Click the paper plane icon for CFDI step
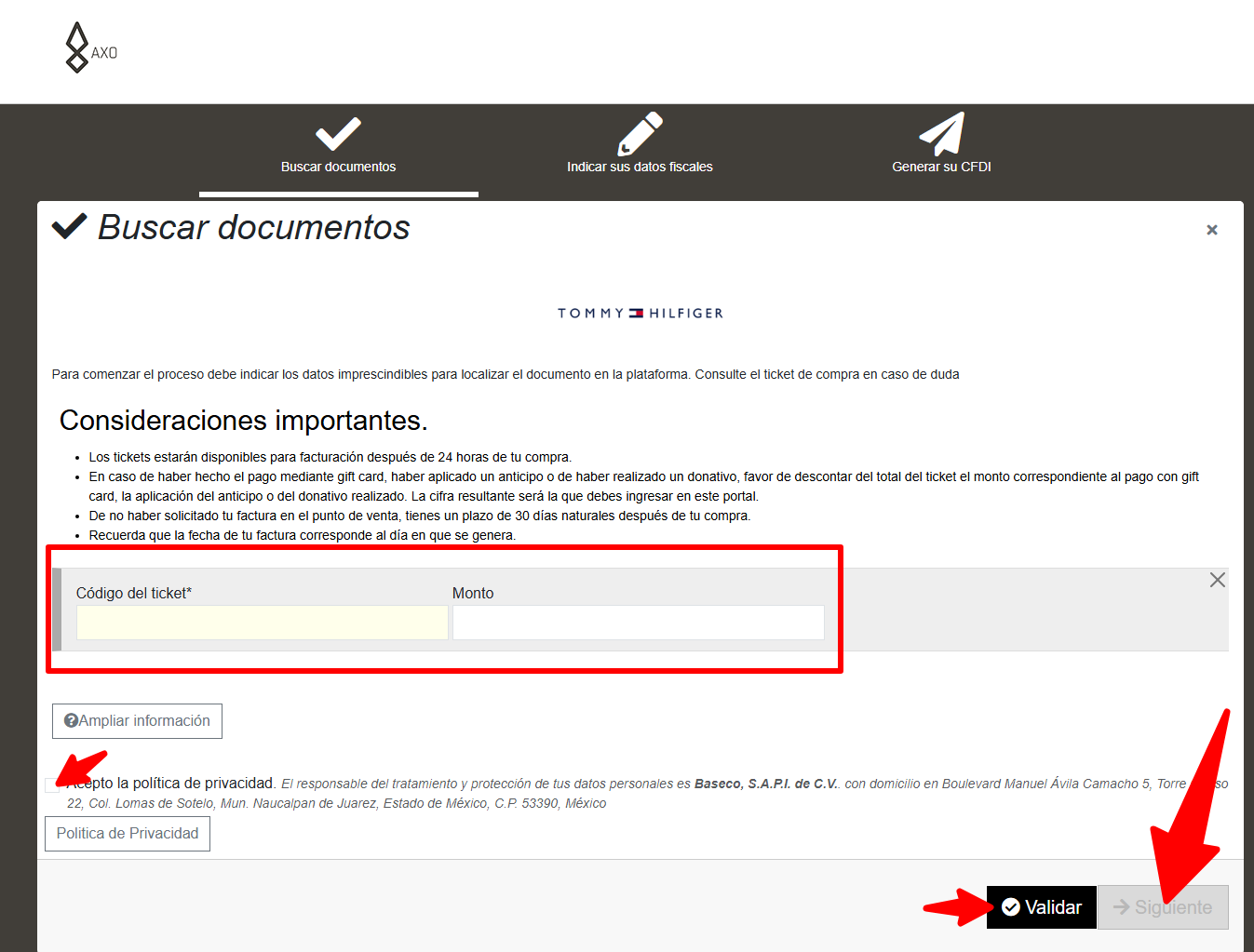This screenshot has width=1254, height=952. (942, 134)
